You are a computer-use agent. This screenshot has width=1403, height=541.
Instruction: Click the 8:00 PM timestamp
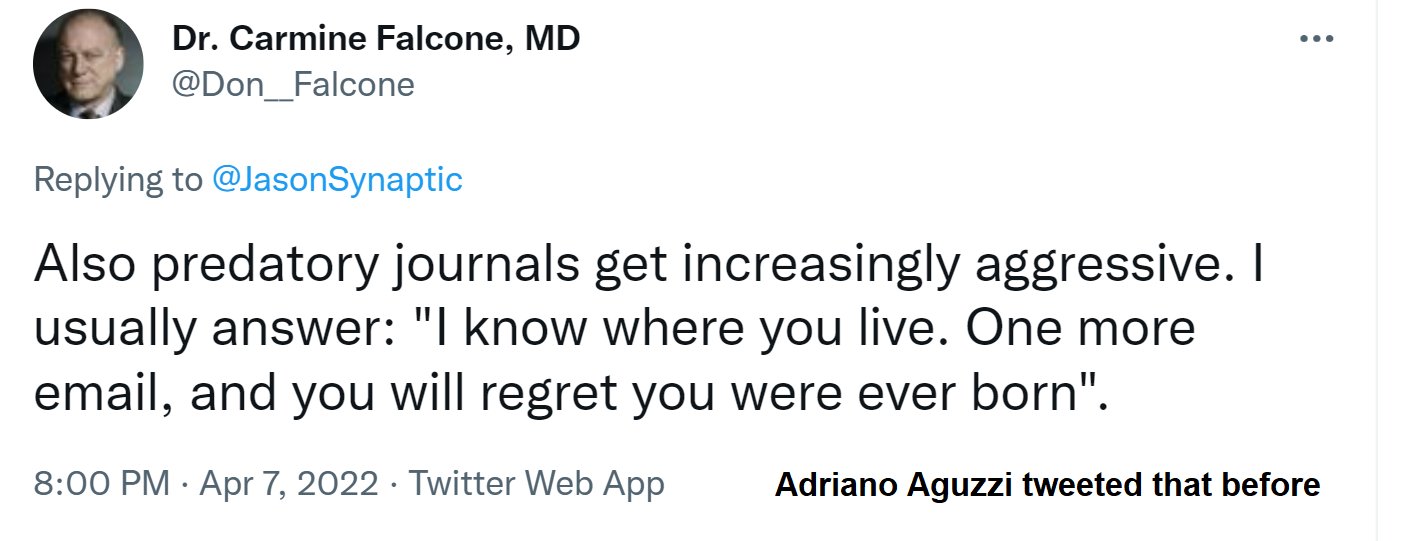[101, 485]
